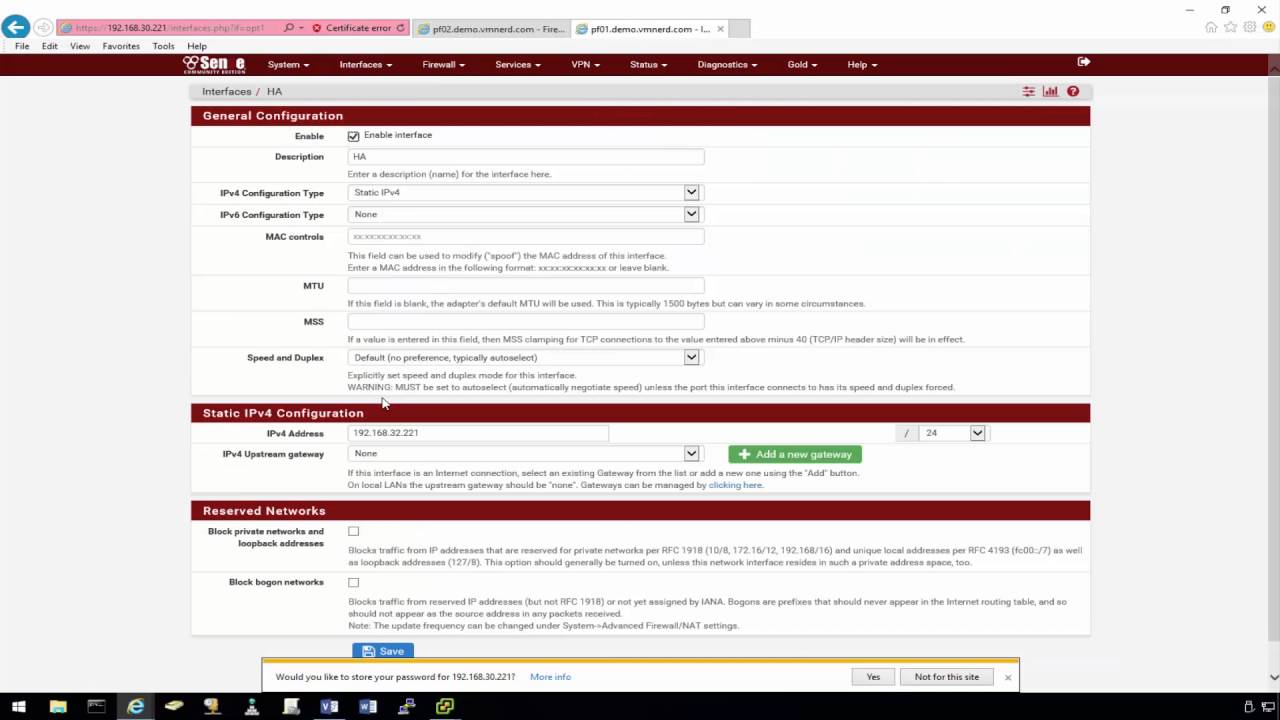The image size is (1280, 720).
Task: Open the IE Tools gear icon
Action: pos(1249,27)
